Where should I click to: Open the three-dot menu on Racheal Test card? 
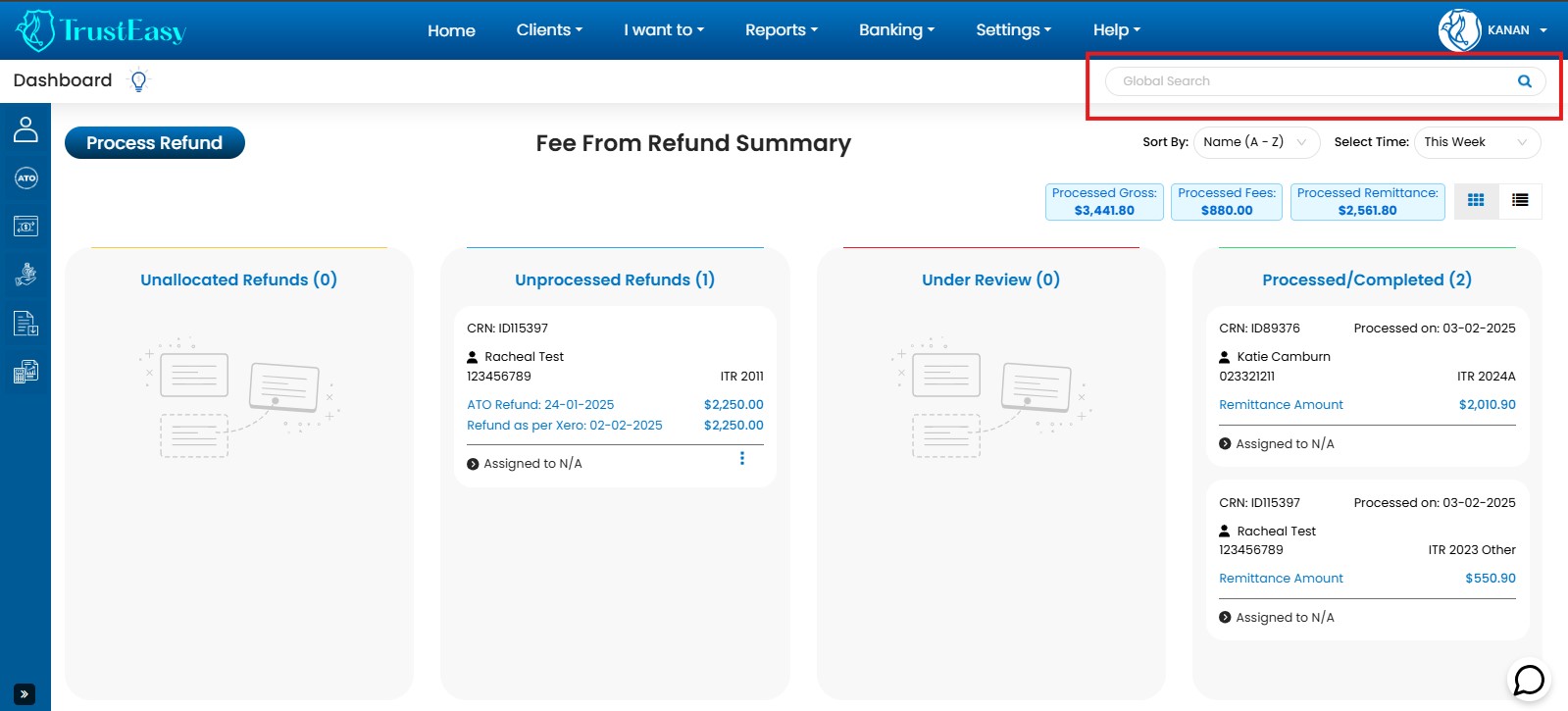[x=742, y=458]
